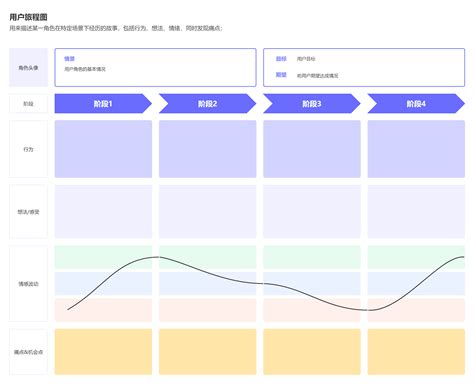Click the pink emotion band under 阶段2
This screenshot has width=474, height=384.
click(208, 310)
